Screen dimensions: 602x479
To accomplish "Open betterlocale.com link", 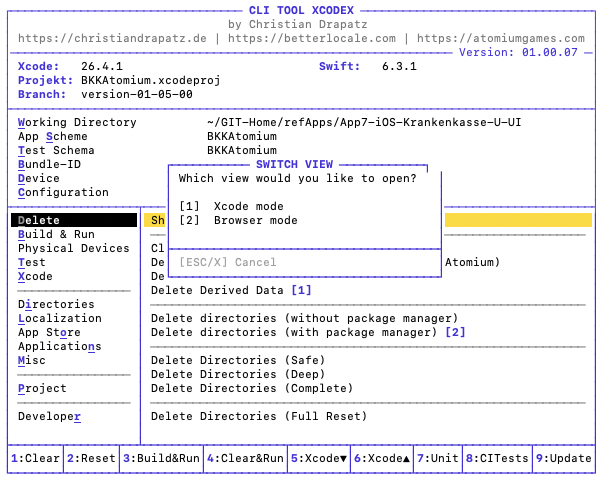I will click(312, 38).
